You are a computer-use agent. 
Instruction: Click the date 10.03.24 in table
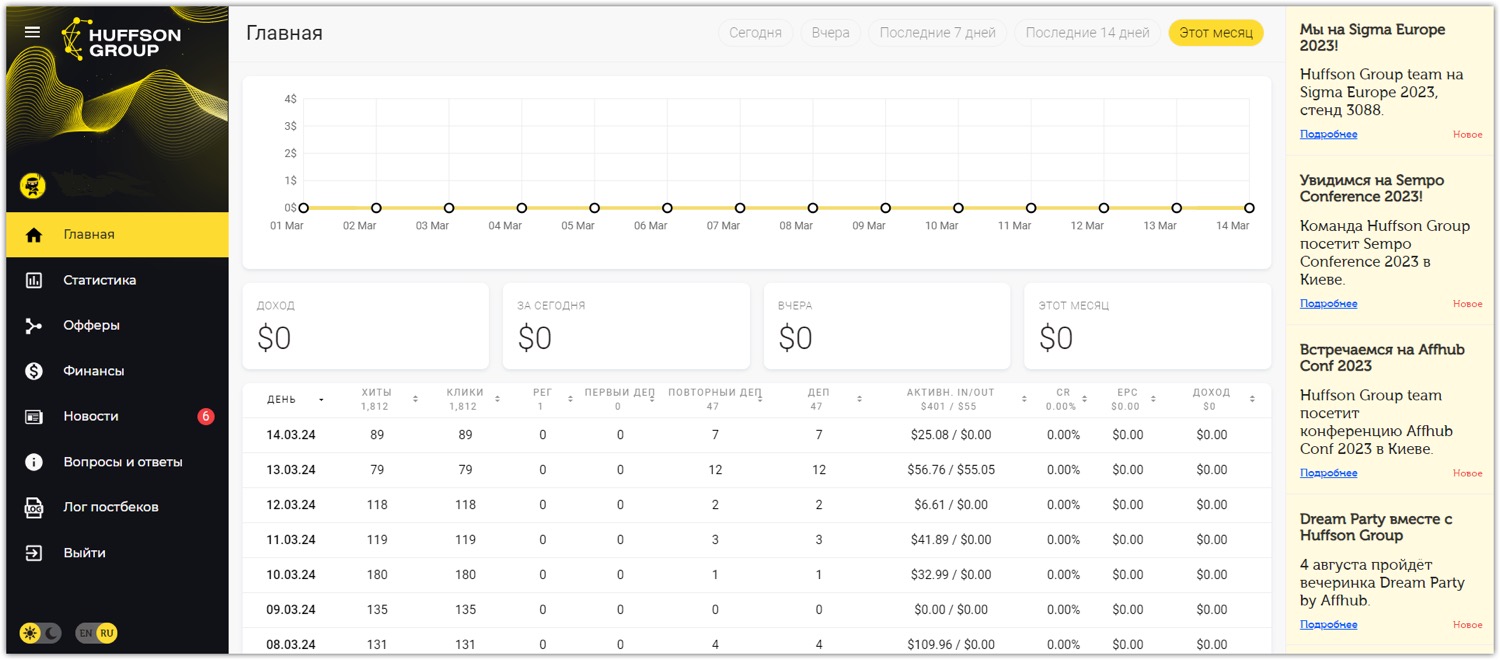291,575
